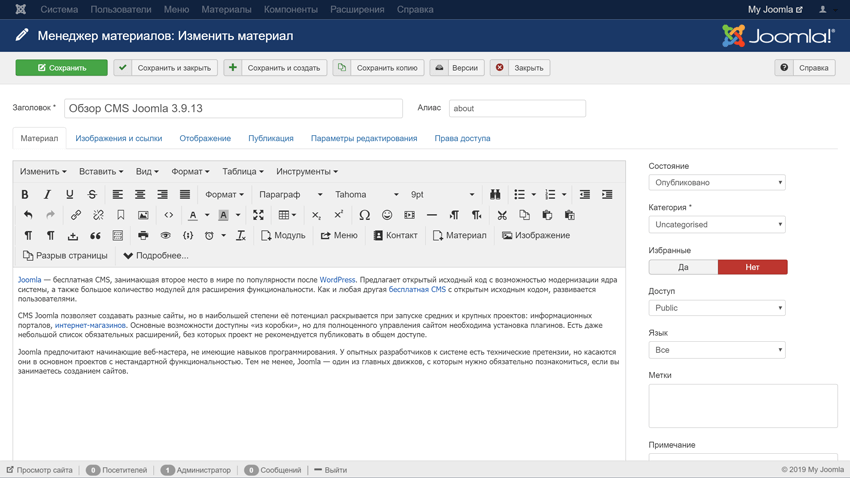
Task: Apply superscript formatting
Action: 338,215
